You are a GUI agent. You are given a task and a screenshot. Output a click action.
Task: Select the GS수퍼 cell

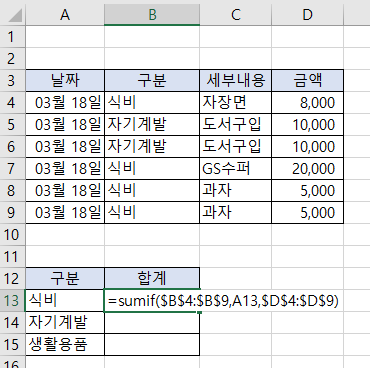tap(236, 169)
